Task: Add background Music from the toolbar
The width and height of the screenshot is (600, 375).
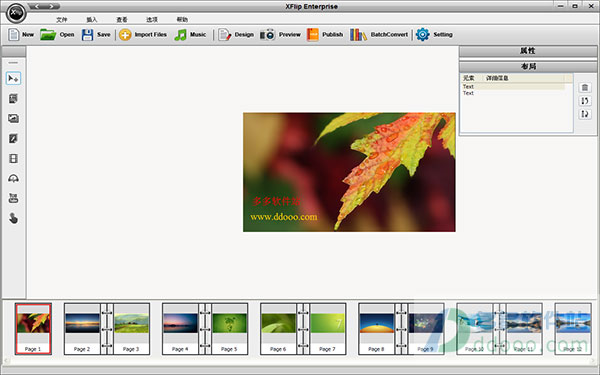Action: coord(190,34)
